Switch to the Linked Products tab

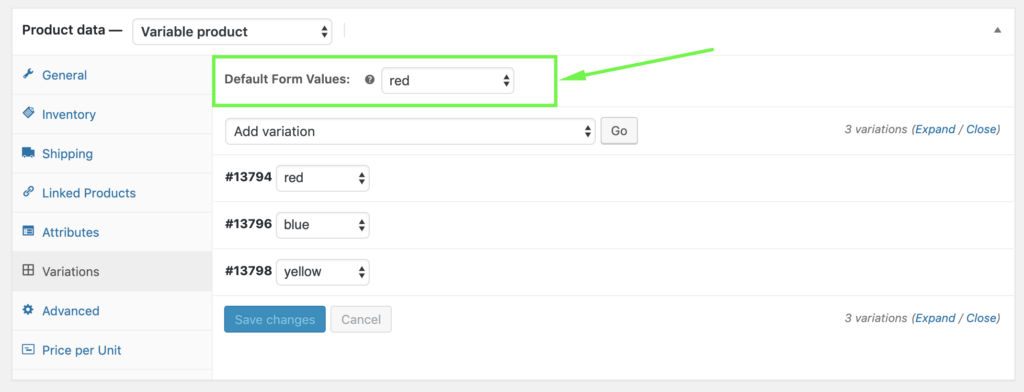click(89, 193)
